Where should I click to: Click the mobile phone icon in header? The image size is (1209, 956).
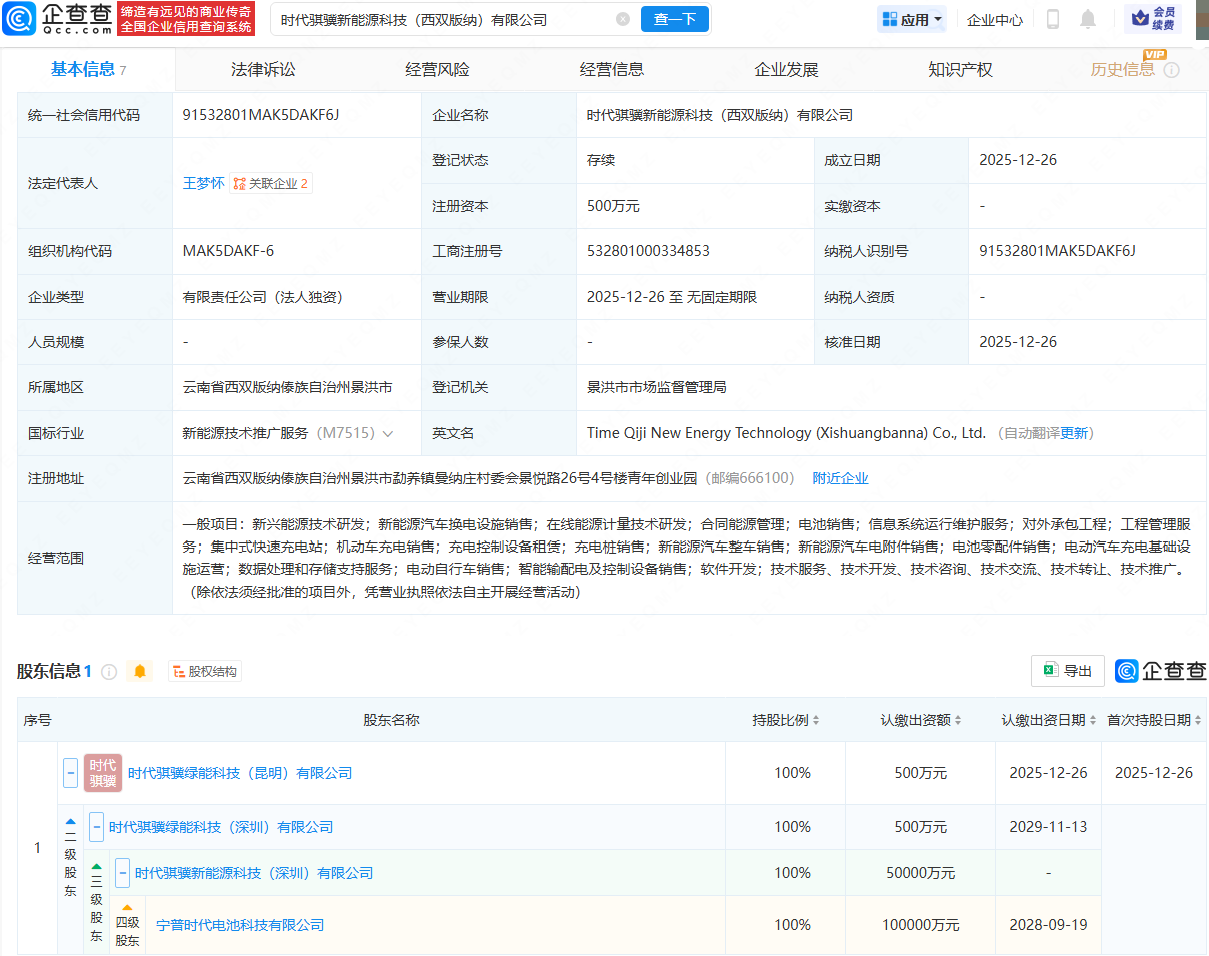(1053, 19)
